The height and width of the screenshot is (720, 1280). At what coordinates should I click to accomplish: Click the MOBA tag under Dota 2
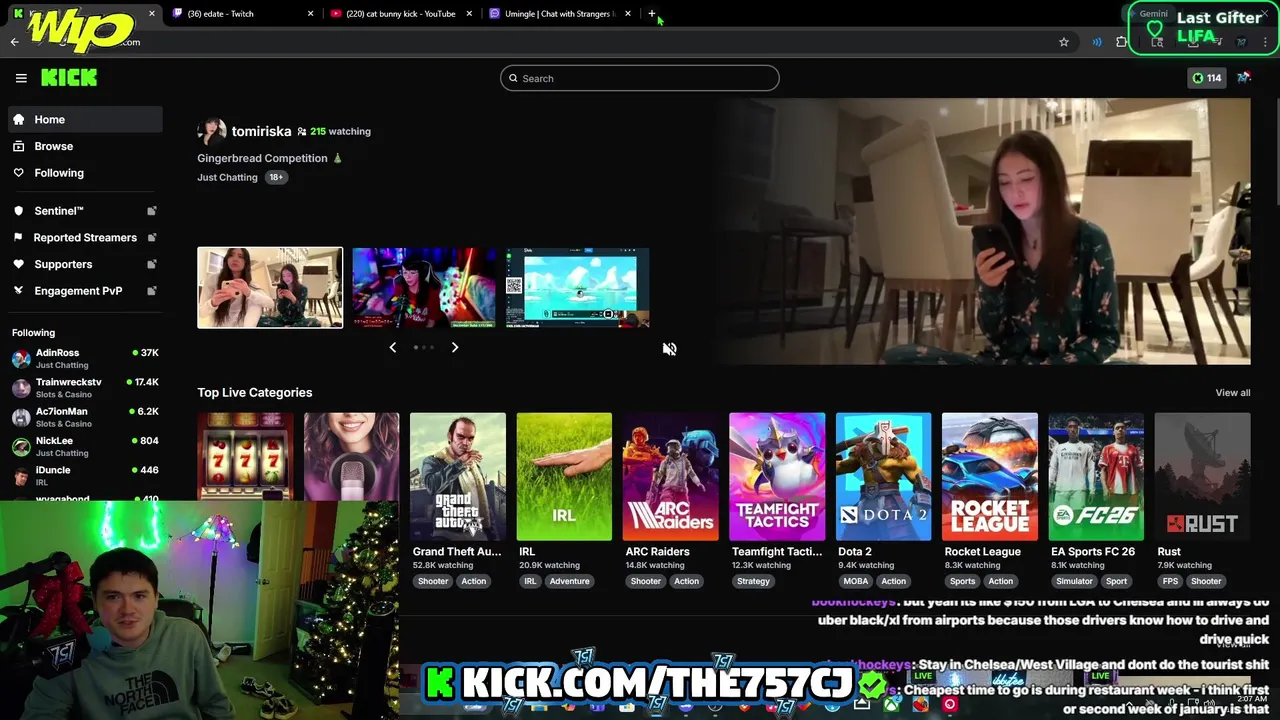pos(856,581)
